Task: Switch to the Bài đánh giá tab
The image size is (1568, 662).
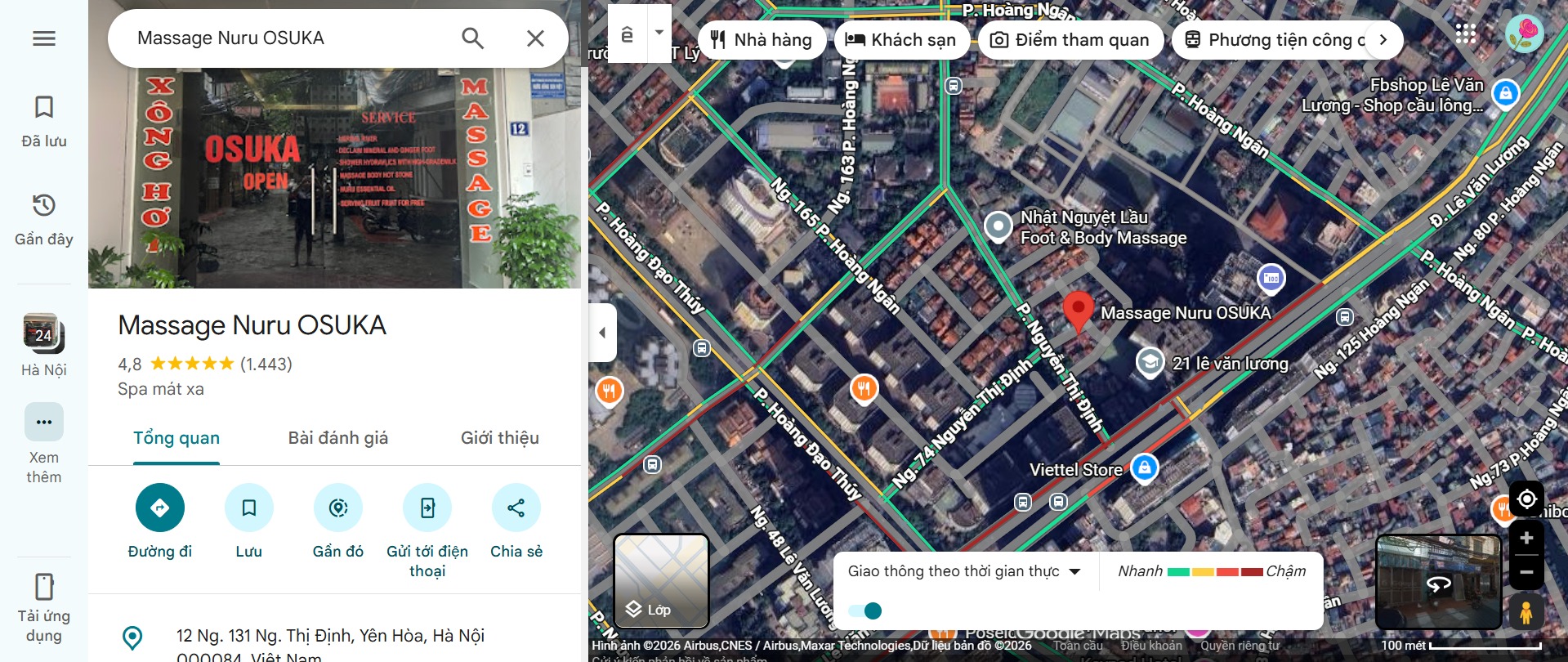Action: (x=338, y=438)
